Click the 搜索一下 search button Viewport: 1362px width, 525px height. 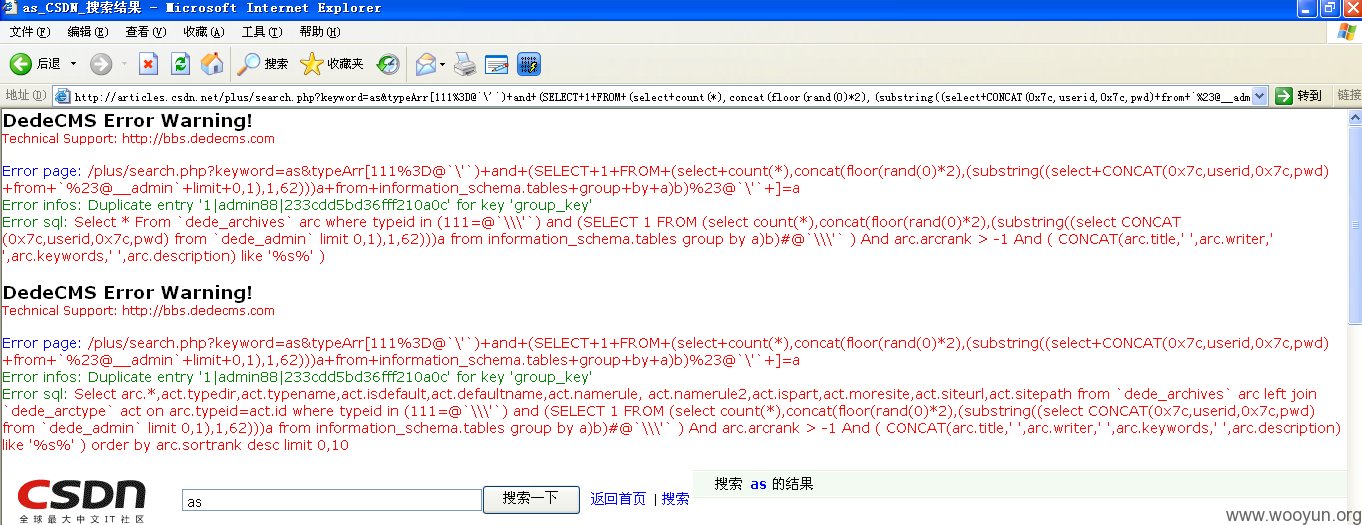tap(531, 499)
